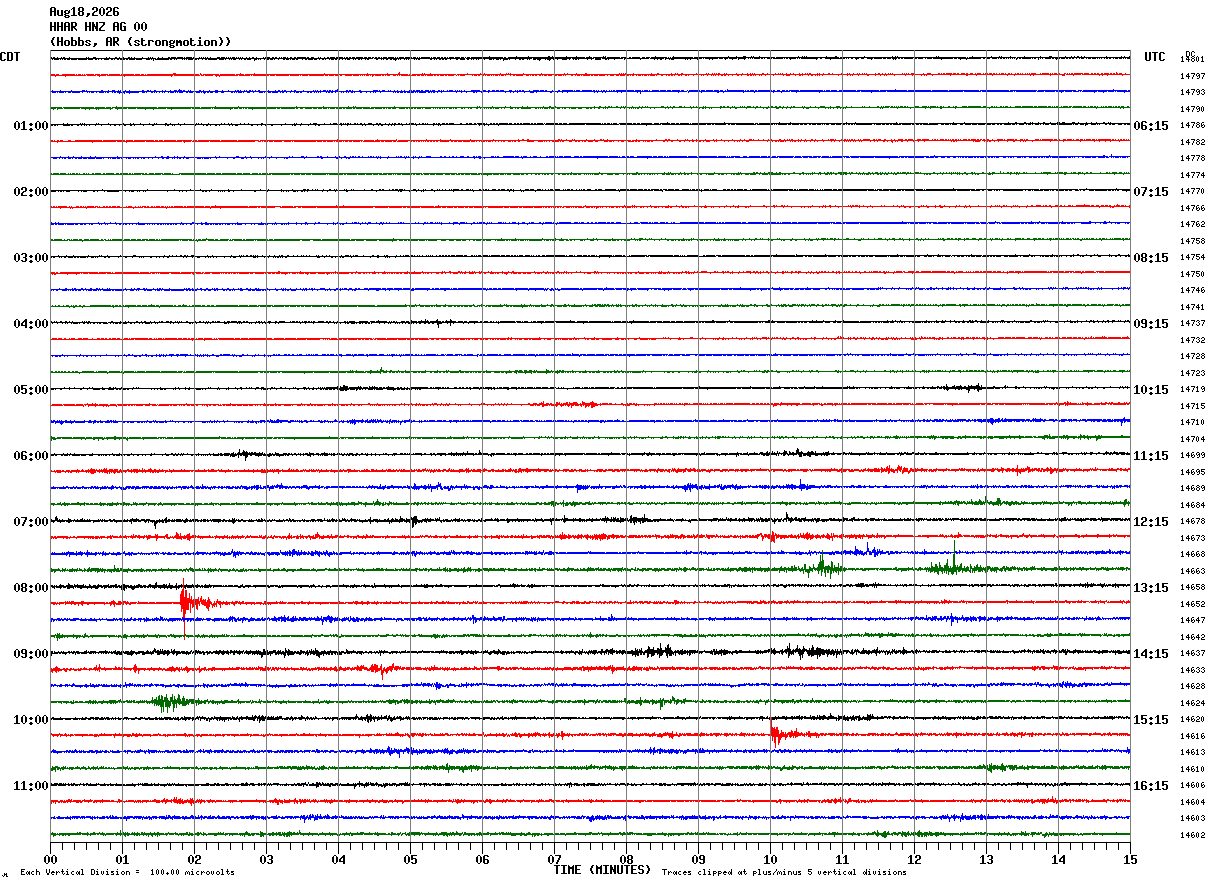Click the UTC column header
1210x886 pixels.
[x=1155, y=57]
